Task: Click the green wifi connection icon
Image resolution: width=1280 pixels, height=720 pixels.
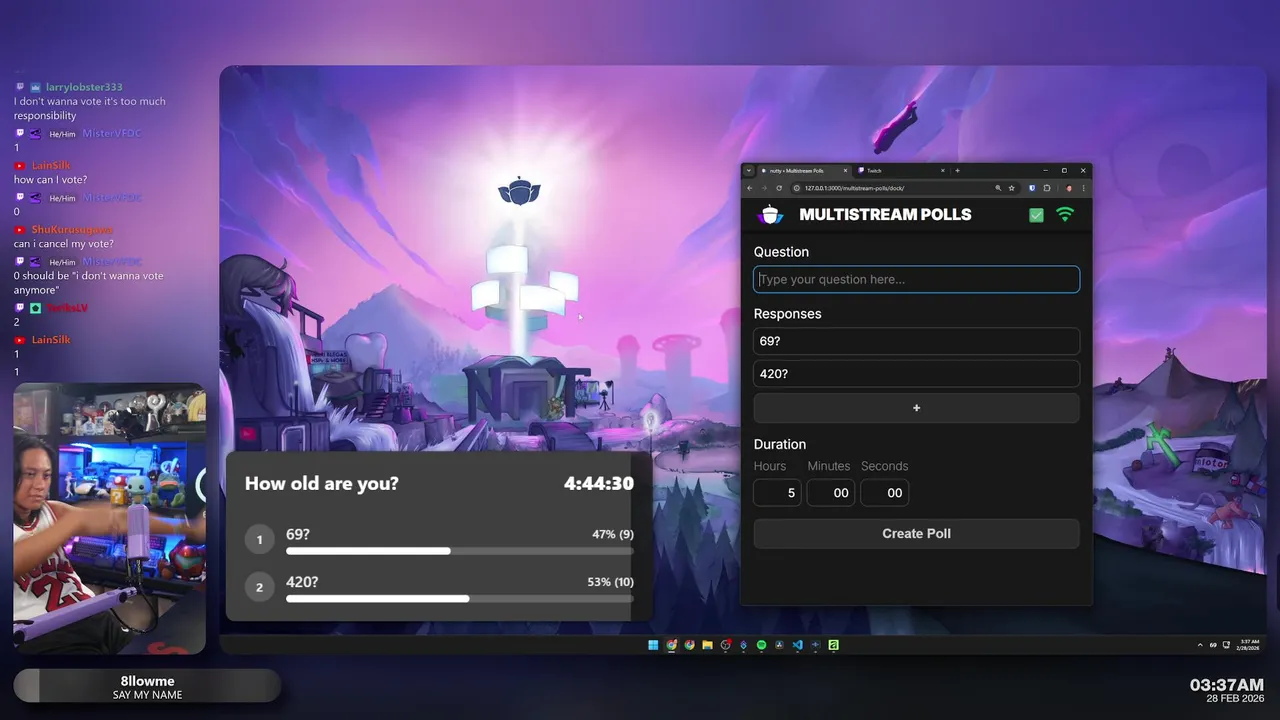Action: [x=1065, y=215]
